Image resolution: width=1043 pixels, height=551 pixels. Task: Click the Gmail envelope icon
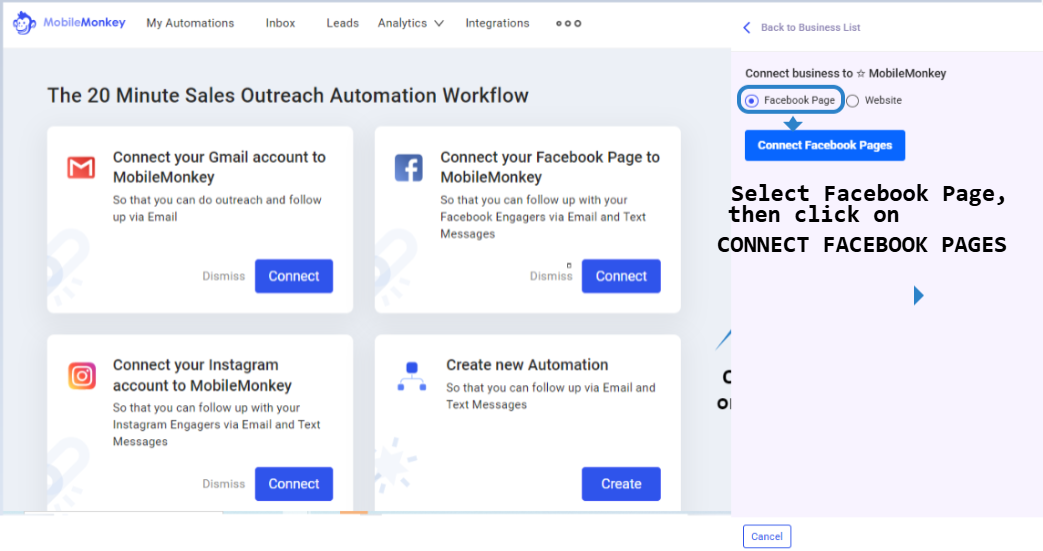pos(81,168)
